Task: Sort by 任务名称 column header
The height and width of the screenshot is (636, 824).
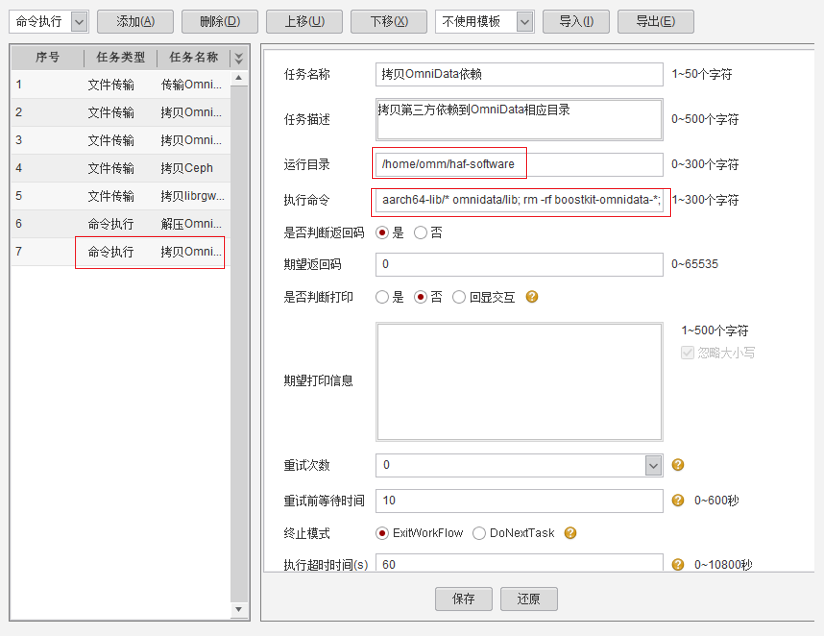Action: (x=193, y=57)
